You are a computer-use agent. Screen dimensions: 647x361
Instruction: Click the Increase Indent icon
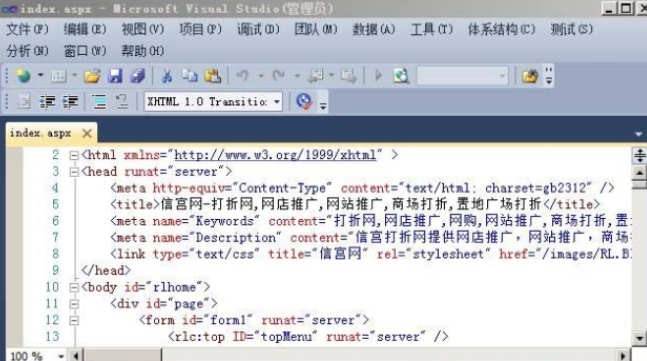tap(70, 101)
